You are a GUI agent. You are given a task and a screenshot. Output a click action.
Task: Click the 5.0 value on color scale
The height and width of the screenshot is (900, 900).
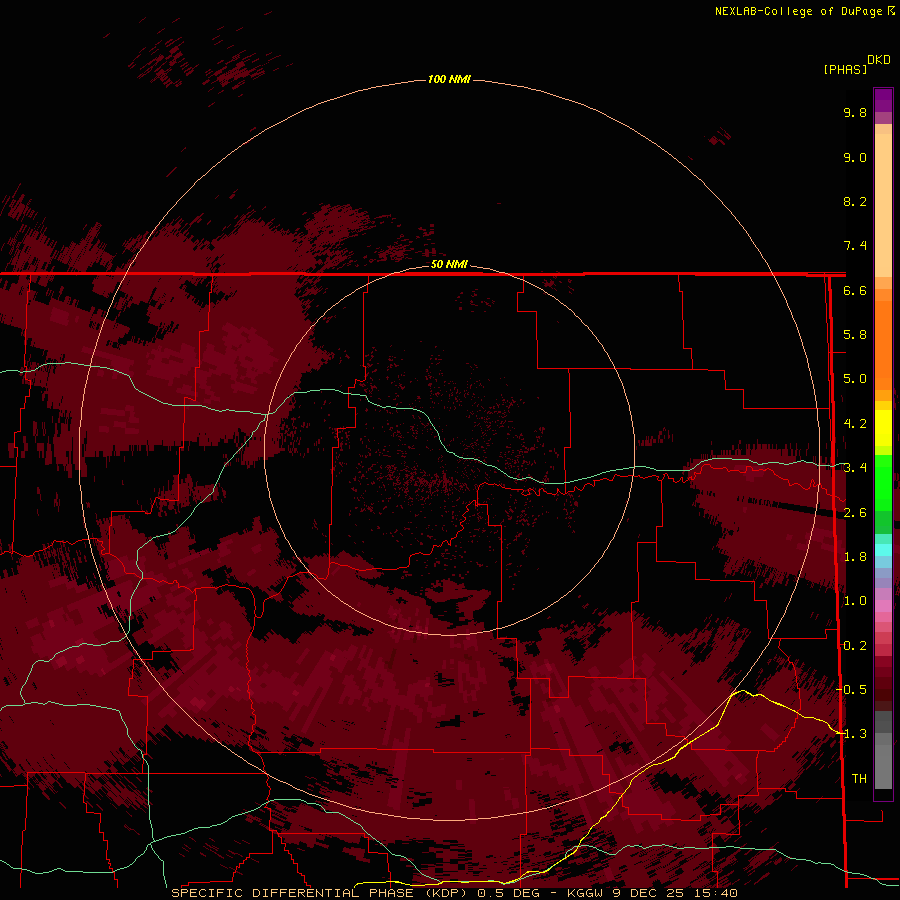point(855,379)
